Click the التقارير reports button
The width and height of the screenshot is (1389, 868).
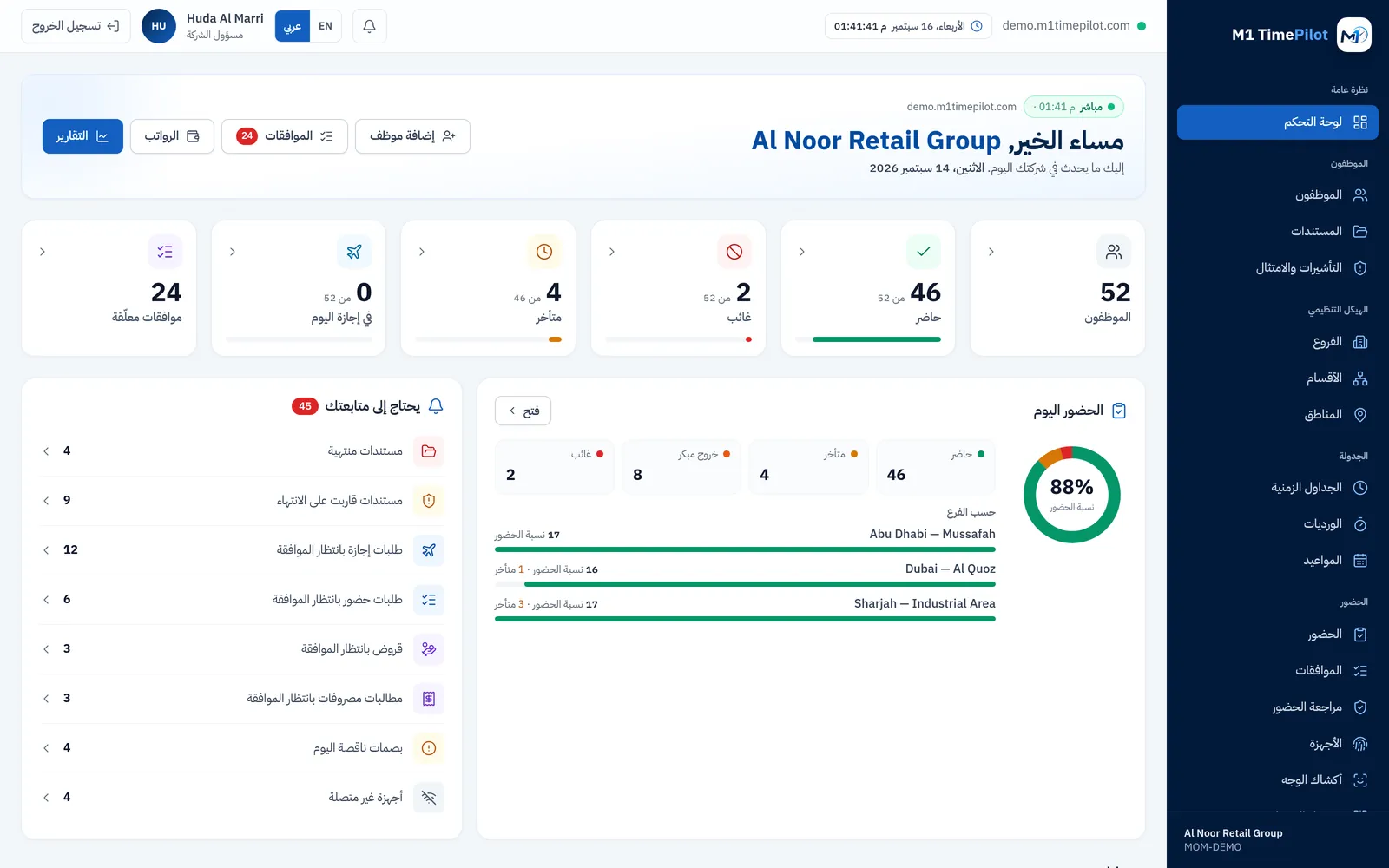[x=82, y=136]
